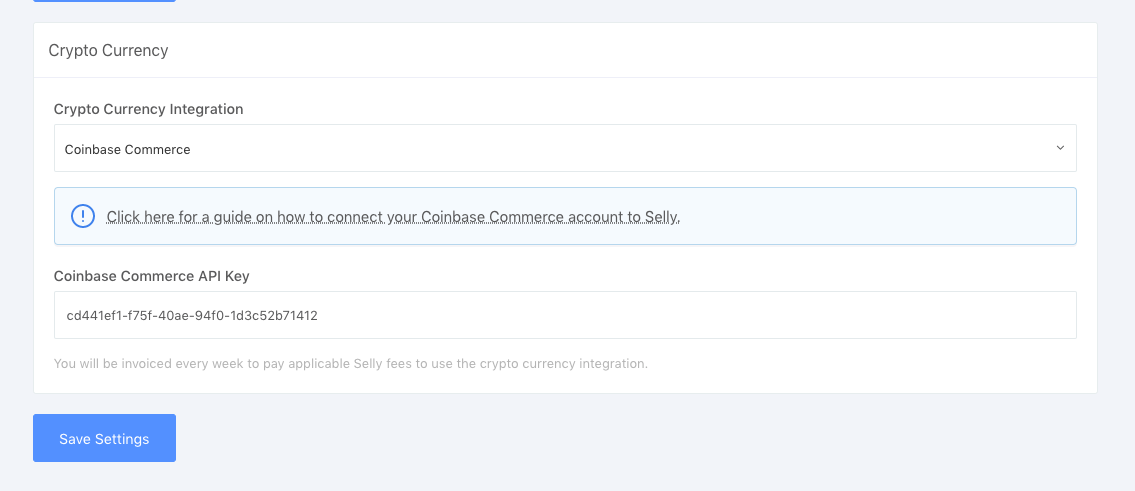Focus the Coinbase Commerce API Key field

click(x=565, y=315)
